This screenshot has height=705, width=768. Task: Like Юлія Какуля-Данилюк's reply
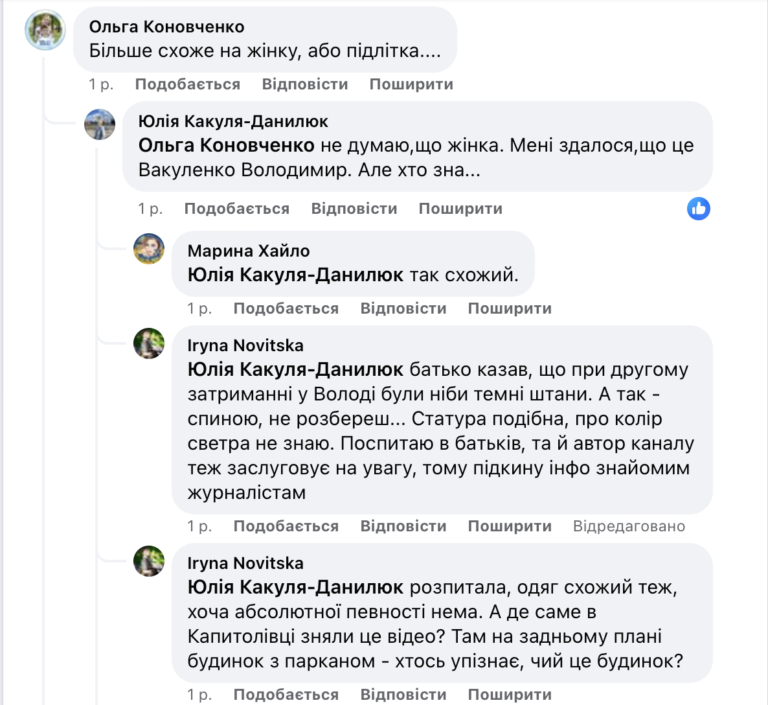[x=237, y=209]
